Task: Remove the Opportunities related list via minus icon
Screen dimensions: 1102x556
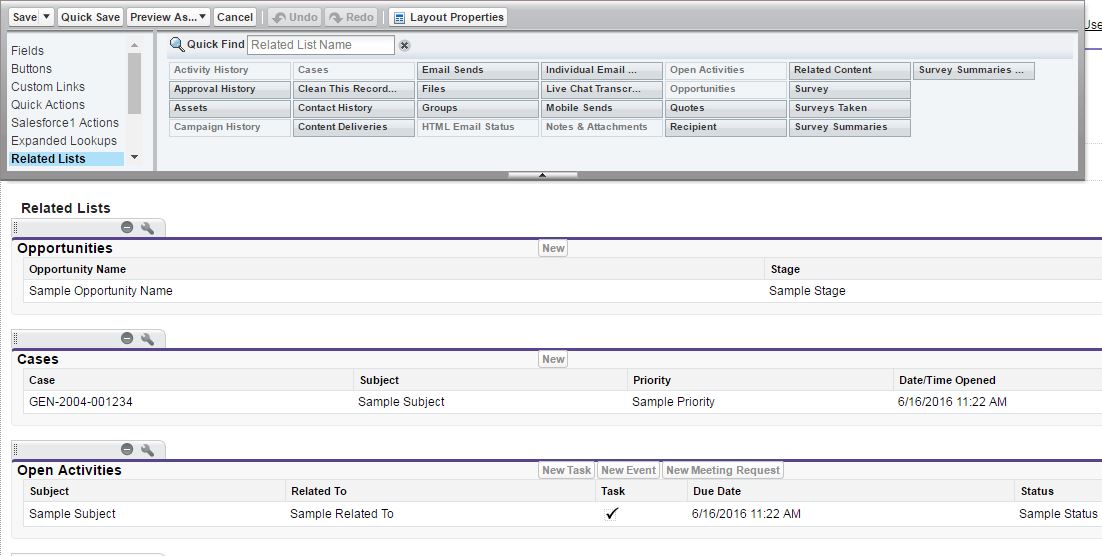Action: (x=127, y=228)
